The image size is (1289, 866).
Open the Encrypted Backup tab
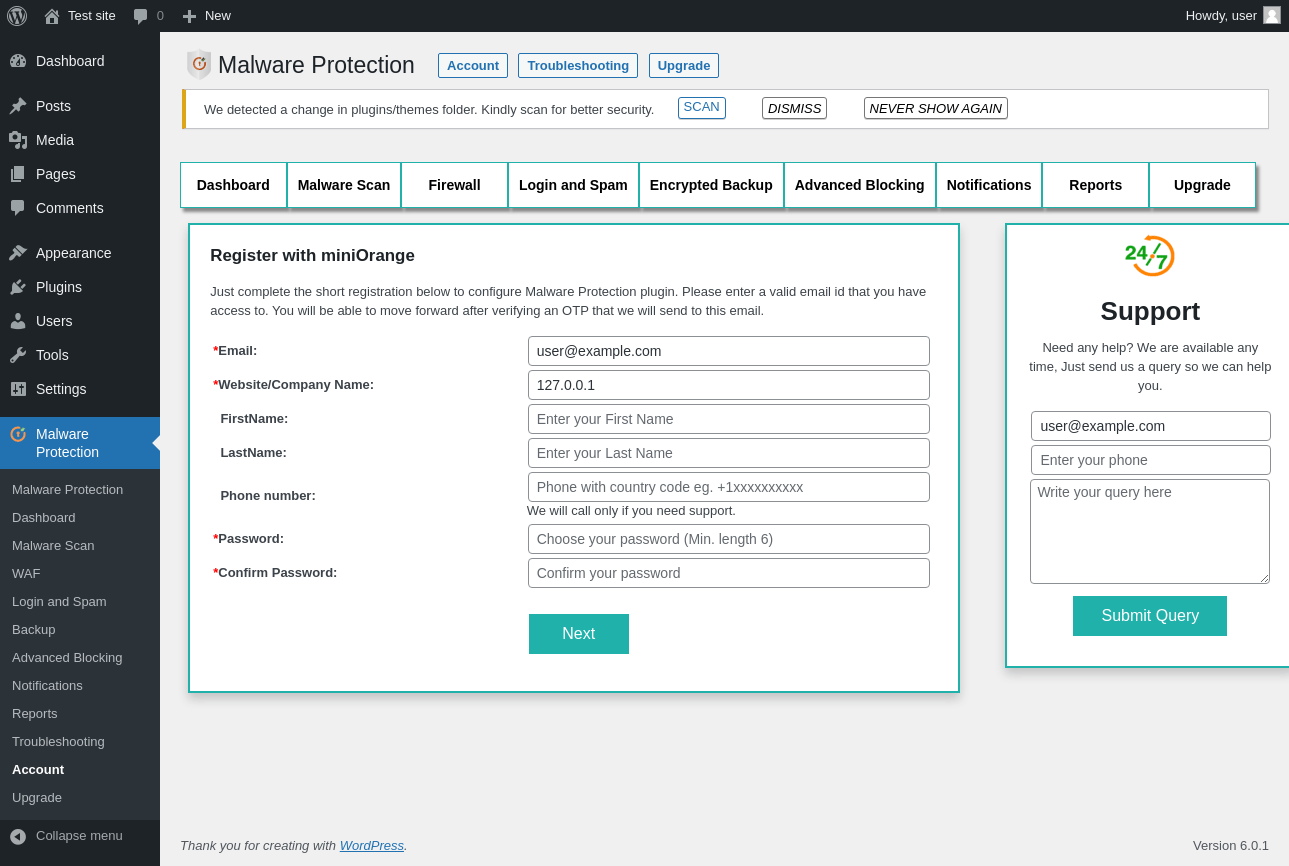(711, 185)
